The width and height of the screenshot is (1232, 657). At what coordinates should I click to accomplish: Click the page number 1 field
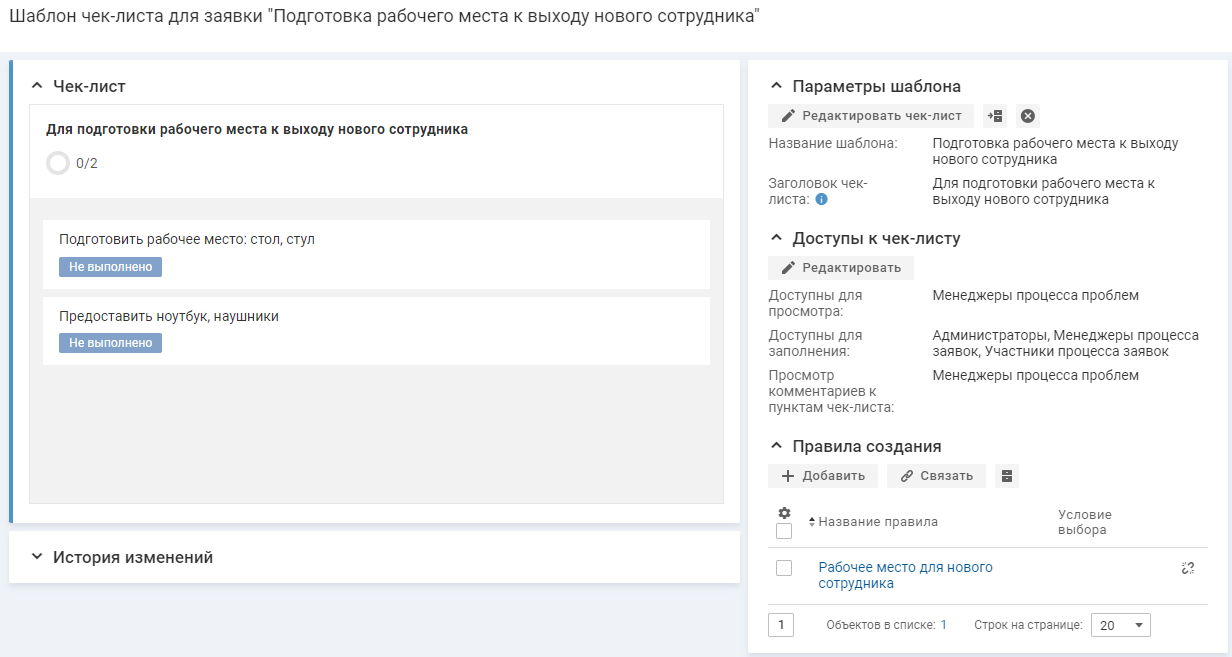coord(781,625)
